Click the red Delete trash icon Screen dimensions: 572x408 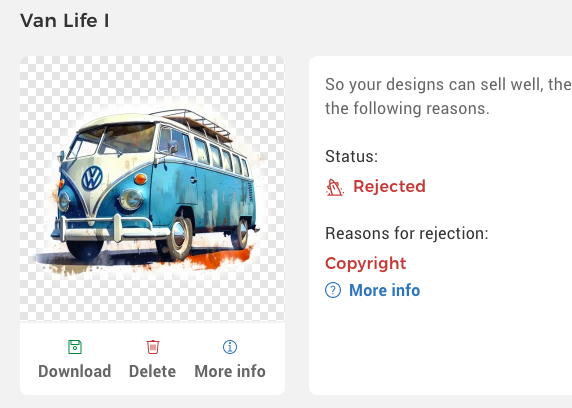pos(153,347)
